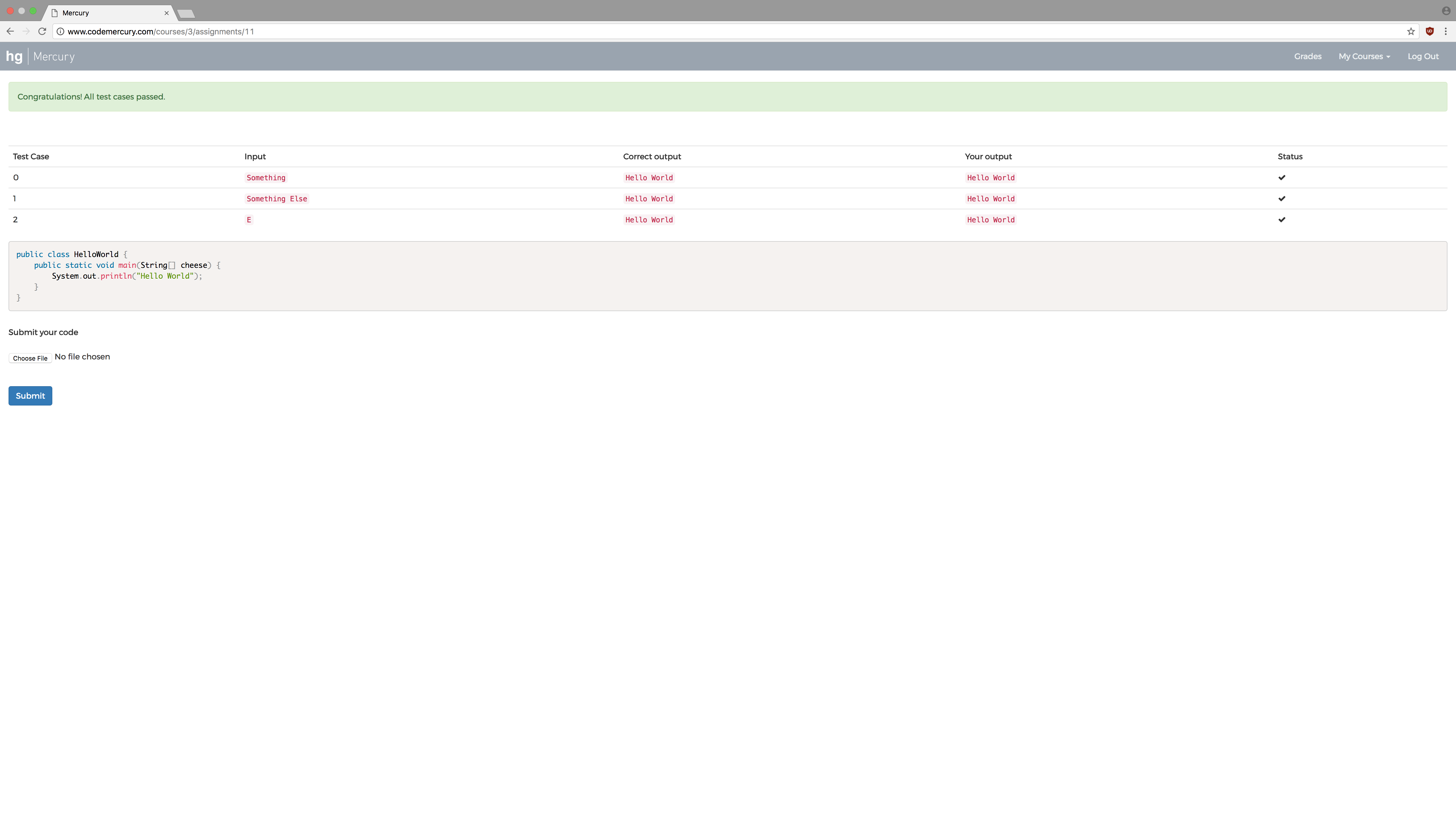Reload the page with refresh icon
This screenshot has width=1456, height=819.
42,32
